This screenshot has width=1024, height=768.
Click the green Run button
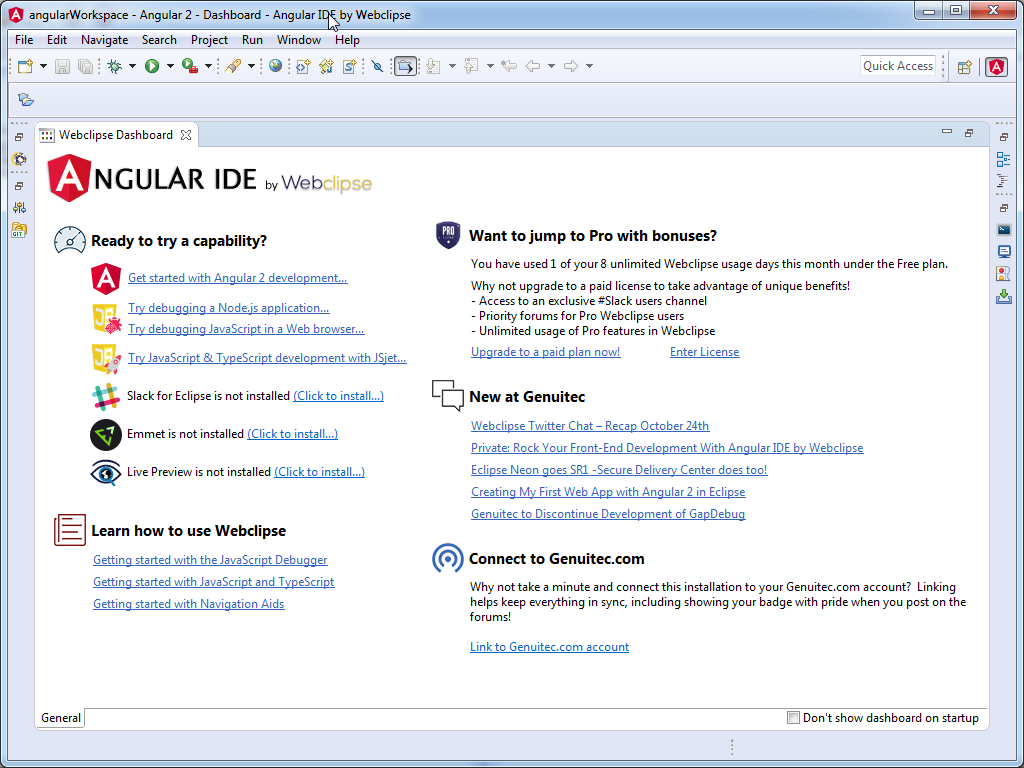click(x=152, y=66)
